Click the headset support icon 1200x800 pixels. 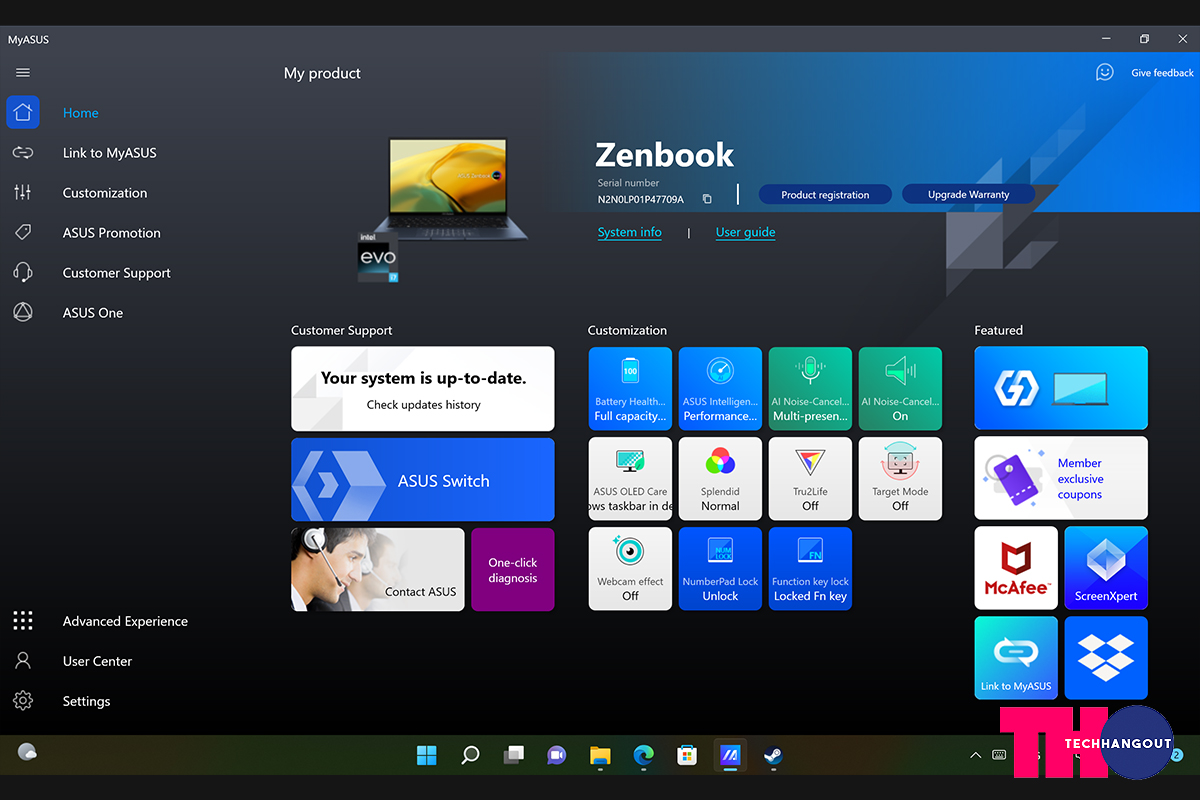pyautogui.click(x=23, y=273)
